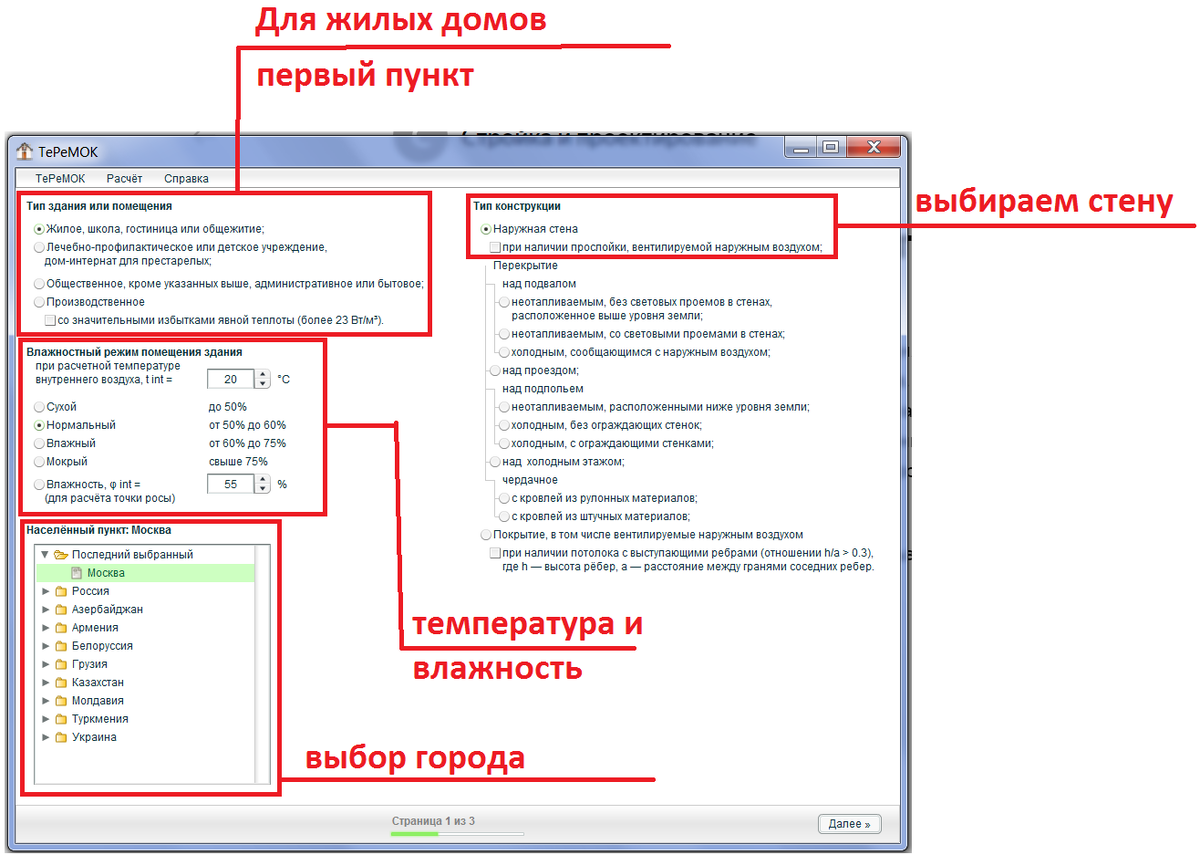Select Покрытие, в том числе вентилируемые option
Screen dimensions: 1200x855
click(486, 535)
